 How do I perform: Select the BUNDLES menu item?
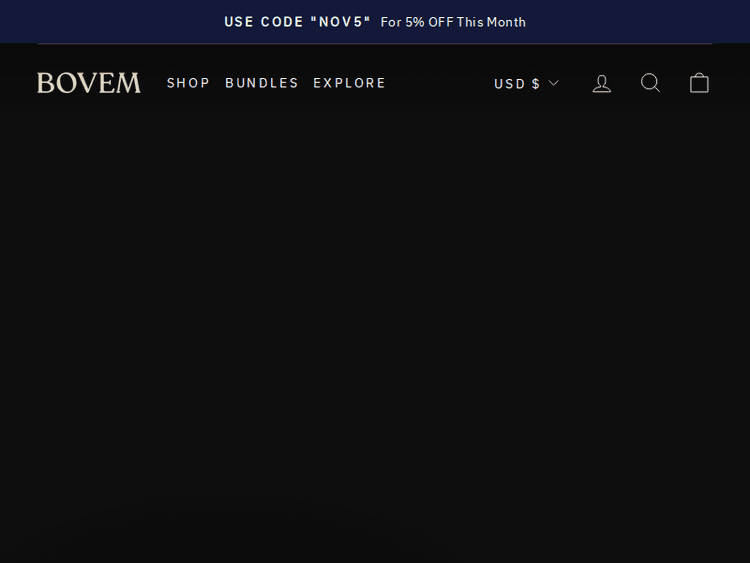tap(262, 83)
